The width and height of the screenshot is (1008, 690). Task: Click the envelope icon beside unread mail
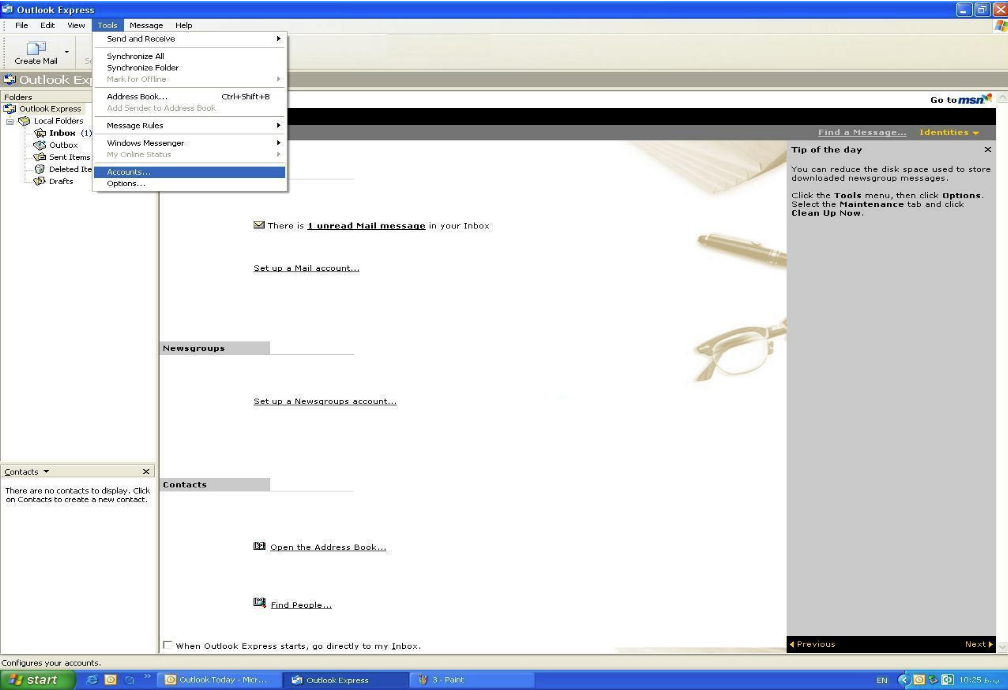pyautogui.click(x=259, y=225)
